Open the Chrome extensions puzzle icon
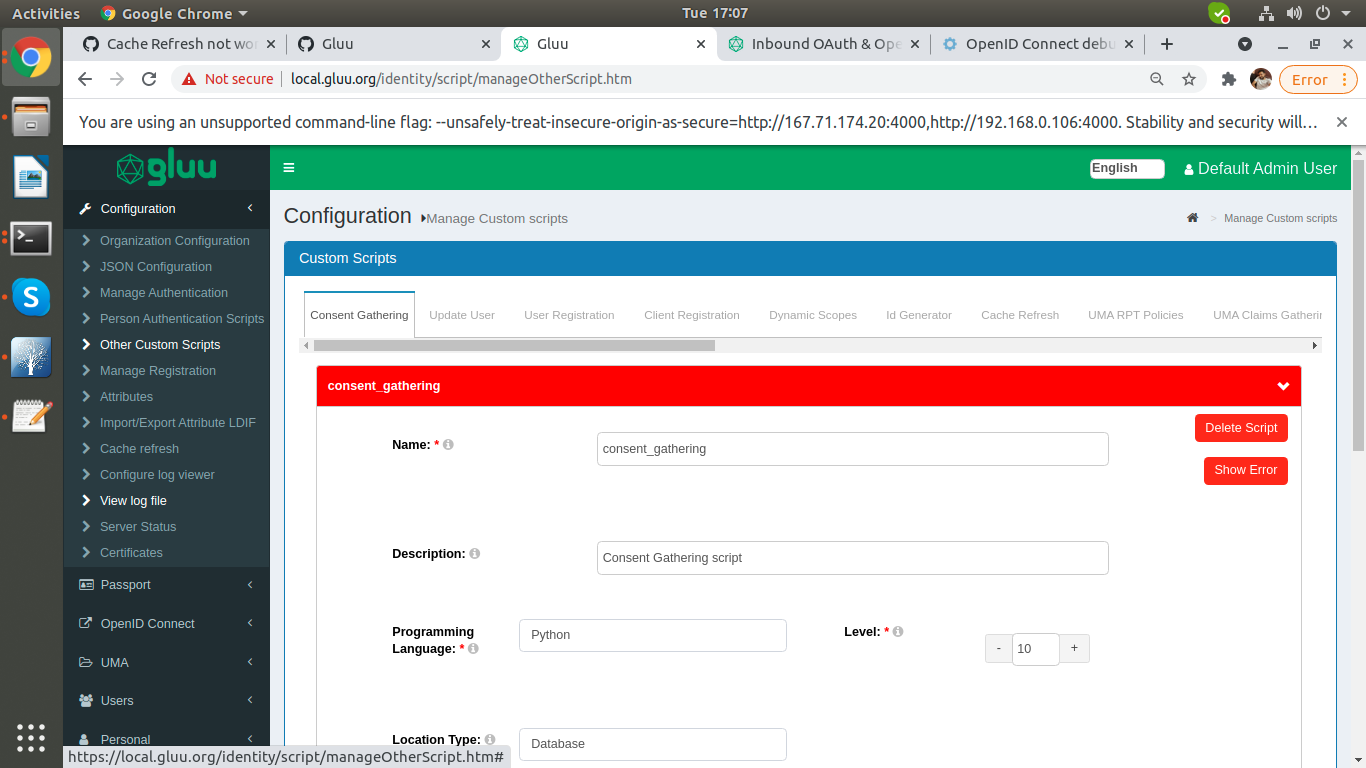 1229,79
